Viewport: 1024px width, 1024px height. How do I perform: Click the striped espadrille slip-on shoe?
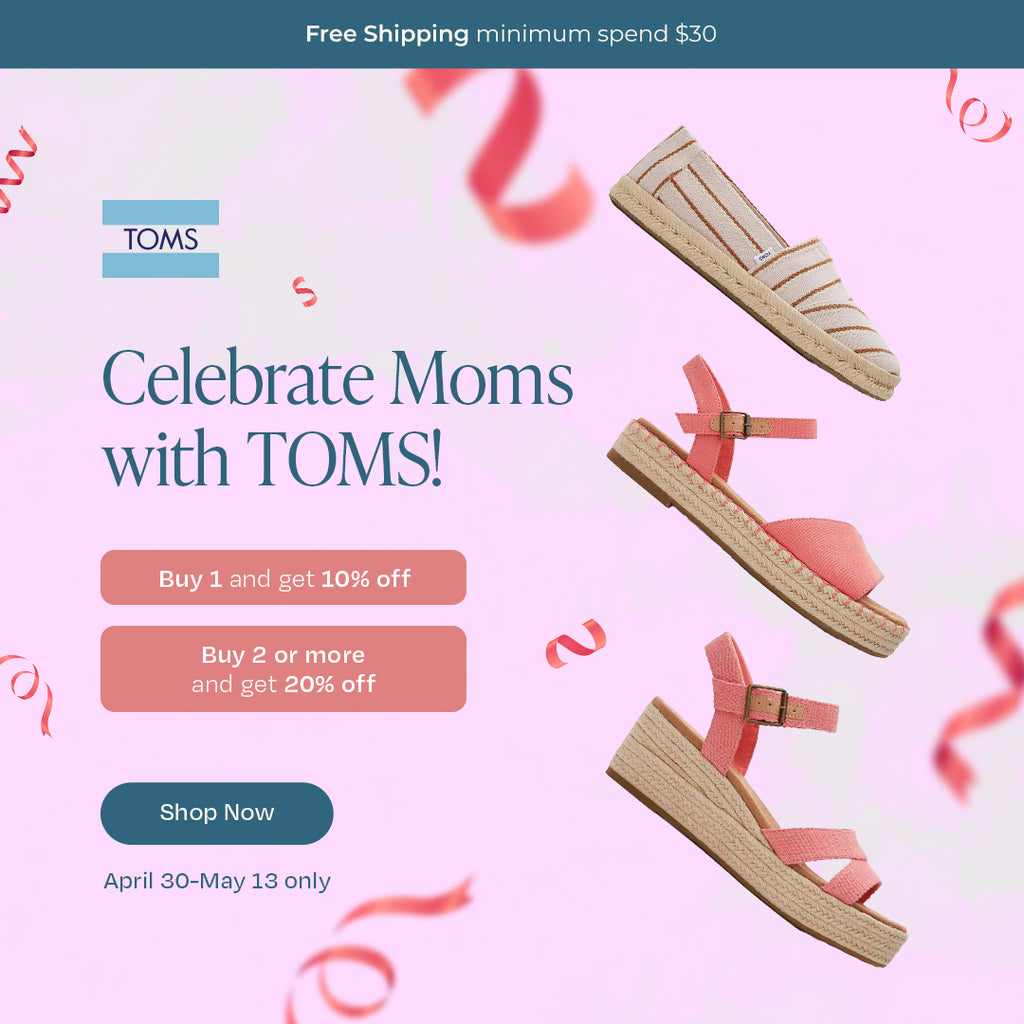point(756,263)
